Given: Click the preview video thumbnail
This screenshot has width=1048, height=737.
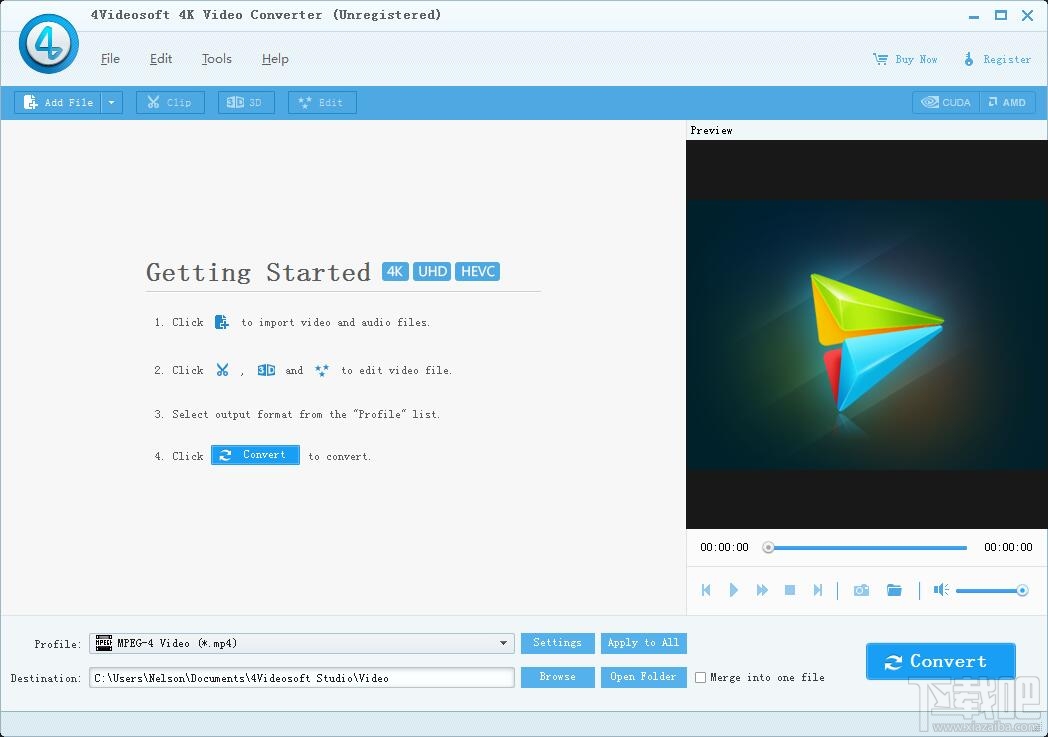Looking at the screenshot, I should 867,335.
